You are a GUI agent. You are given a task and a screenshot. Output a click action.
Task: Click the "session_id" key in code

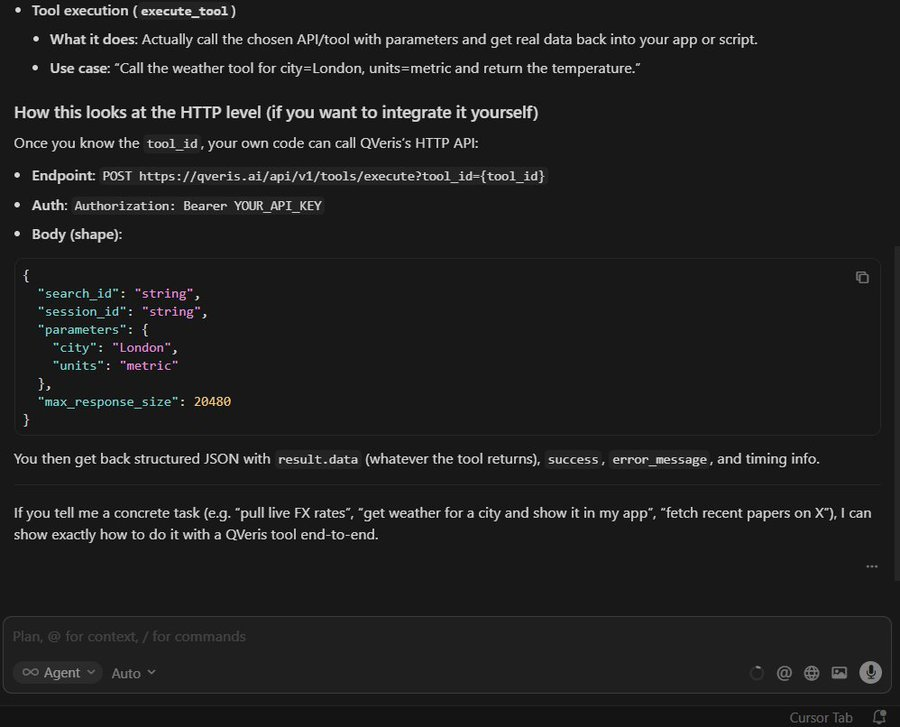pos(82,311)
